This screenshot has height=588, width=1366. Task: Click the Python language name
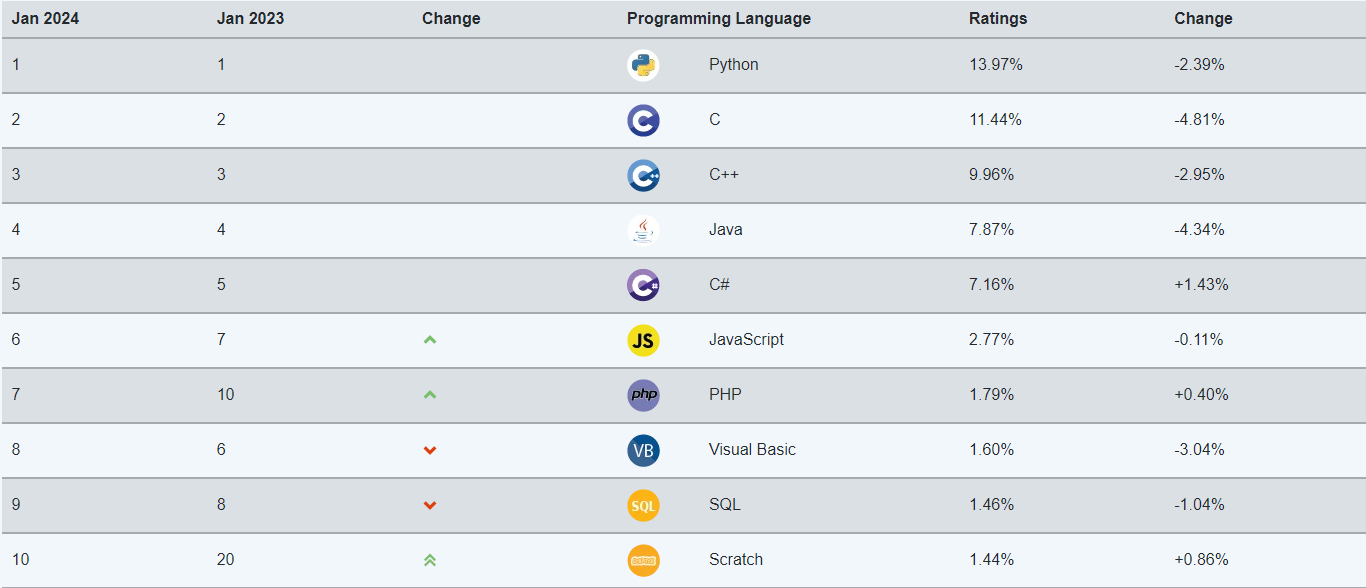pyautogui.click(x=733, y=65)
